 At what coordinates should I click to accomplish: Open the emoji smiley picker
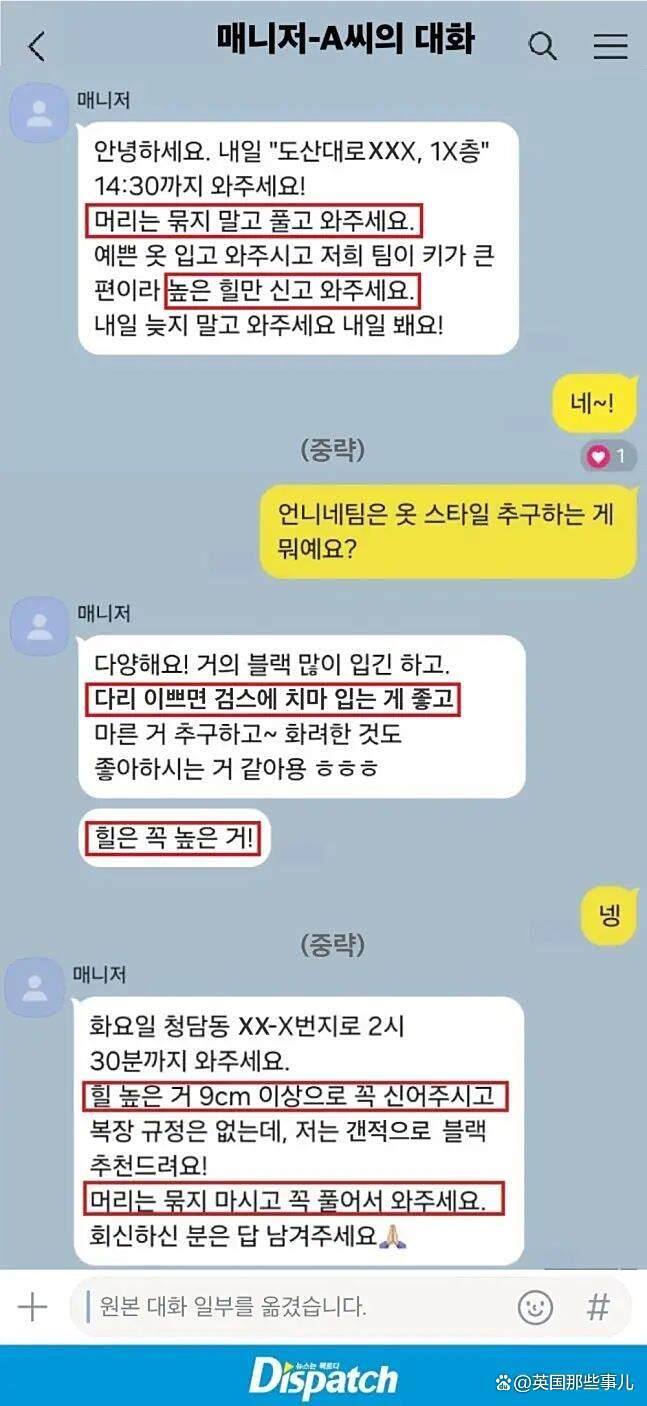(x=535, y=1306)
